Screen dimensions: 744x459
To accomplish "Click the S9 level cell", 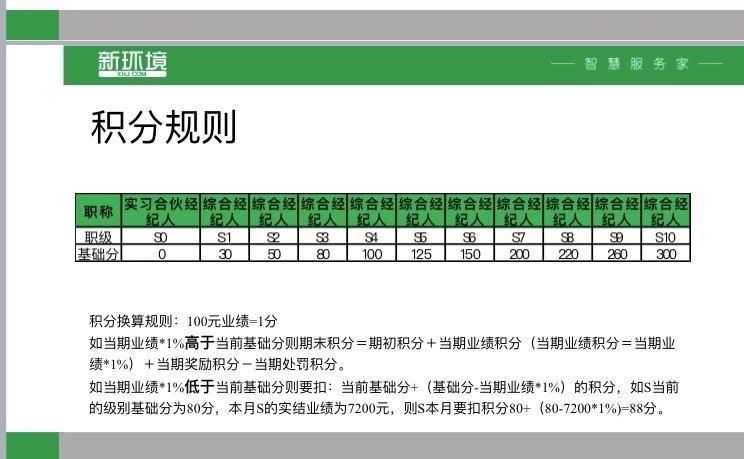I will pyautogui.click(x=616, y=237).
